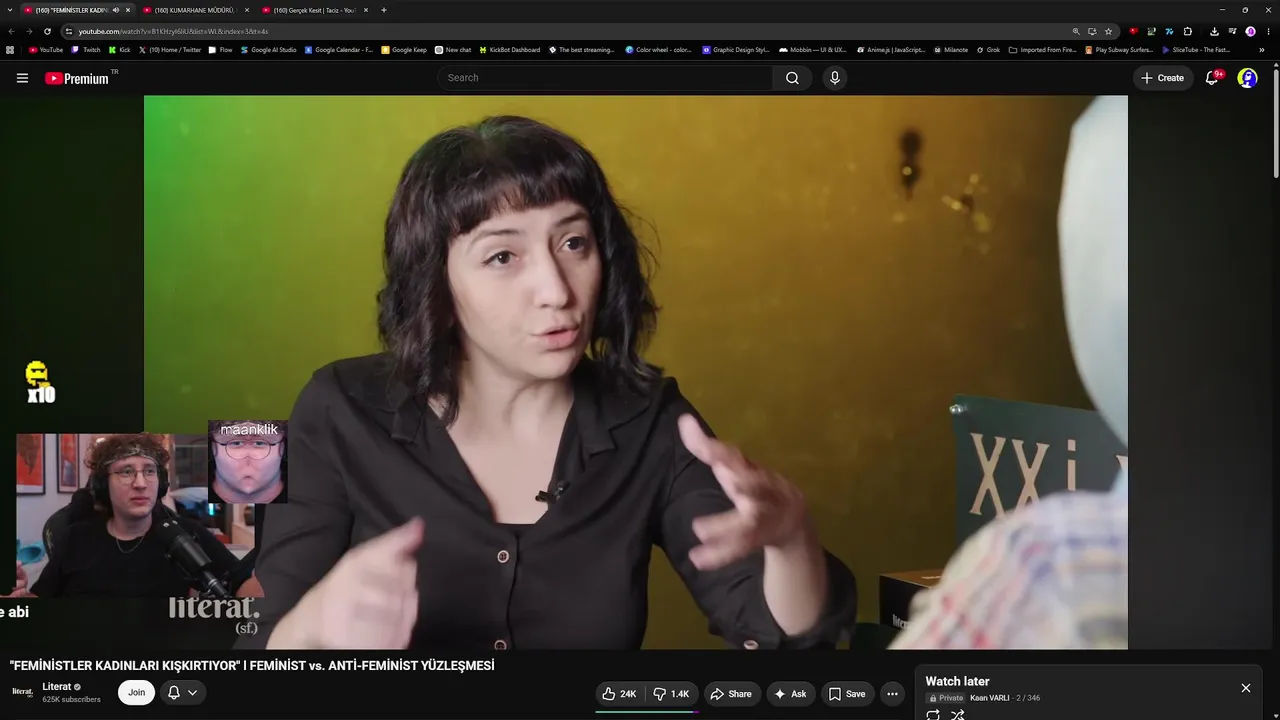This screenshot has width=1280, height=720.
Task: Mute the first tab via speaker icon
Action: tap(116, 10)
